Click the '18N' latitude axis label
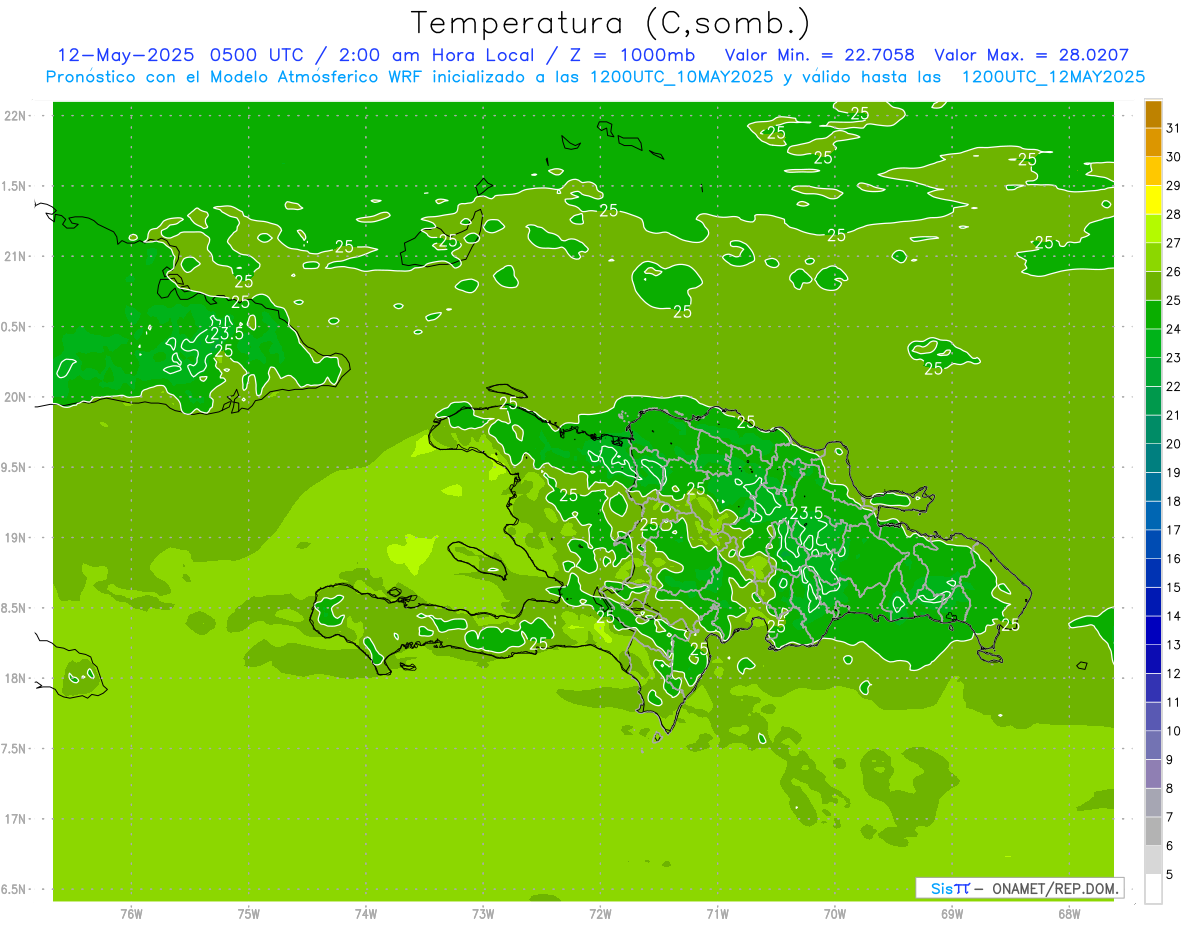This screenshot has width=1200, height=927. tap(16, 678)
